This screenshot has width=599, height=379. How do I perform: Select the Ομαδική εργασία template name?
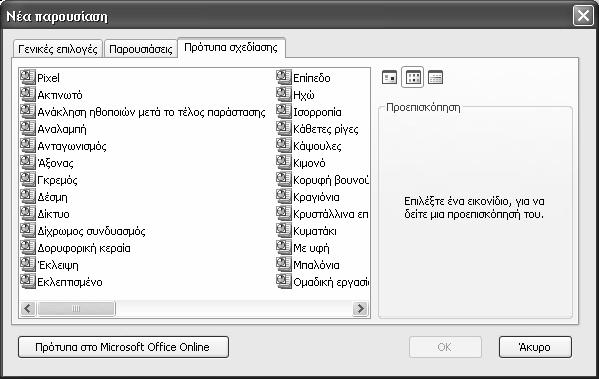coord(331,282)
